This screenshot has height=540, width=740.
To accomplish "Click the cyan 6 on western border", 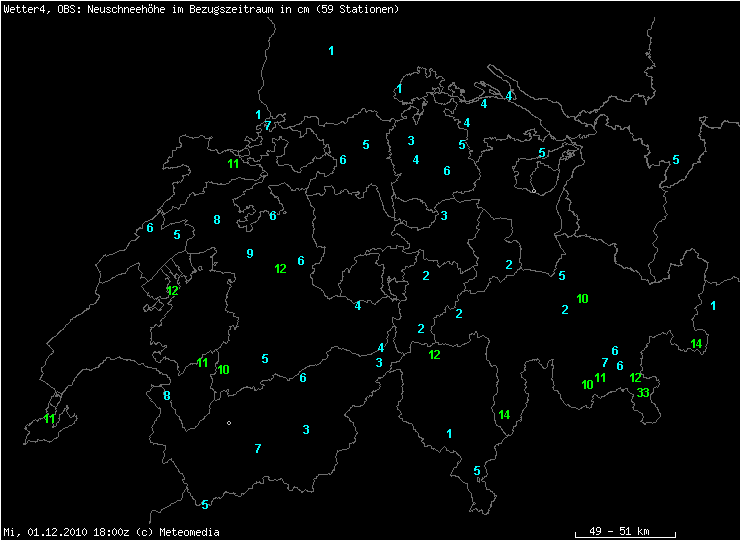I will [x=150, y=228].
